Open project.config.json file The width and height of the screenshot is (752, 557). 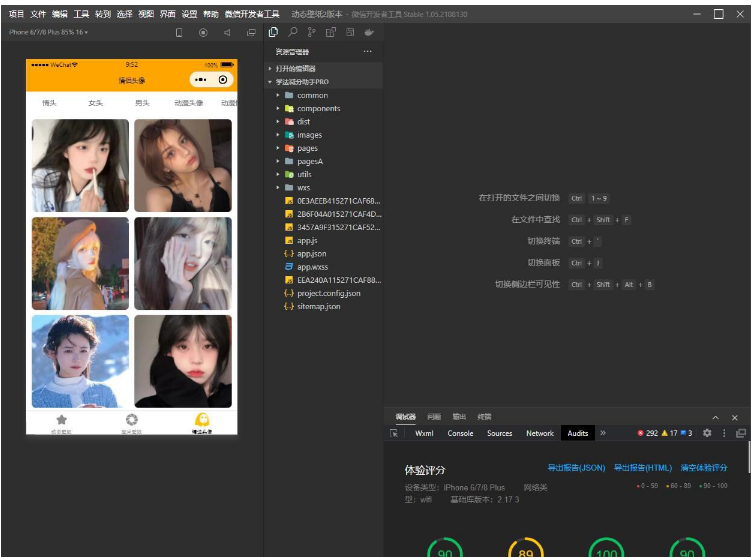click(x=329, y=293)
